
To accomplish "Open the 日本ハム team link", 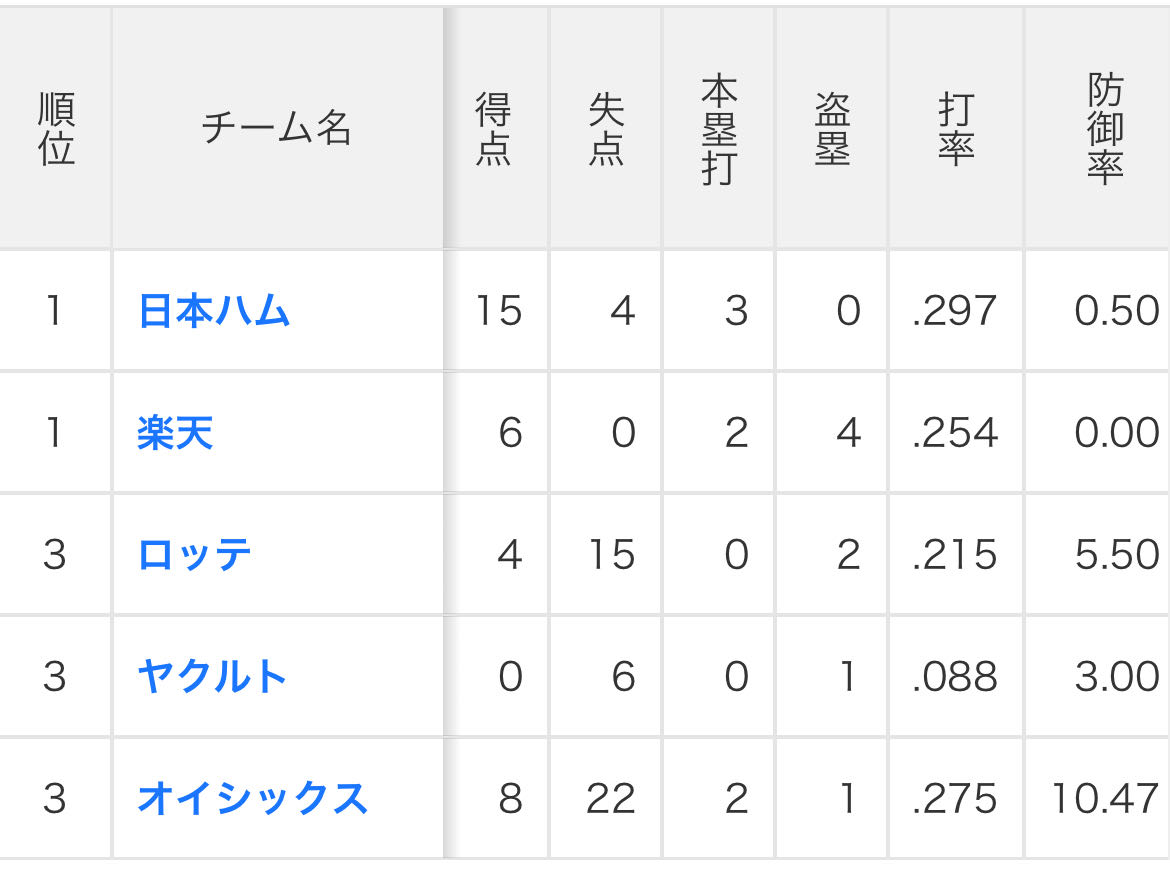I will point(214,312).
